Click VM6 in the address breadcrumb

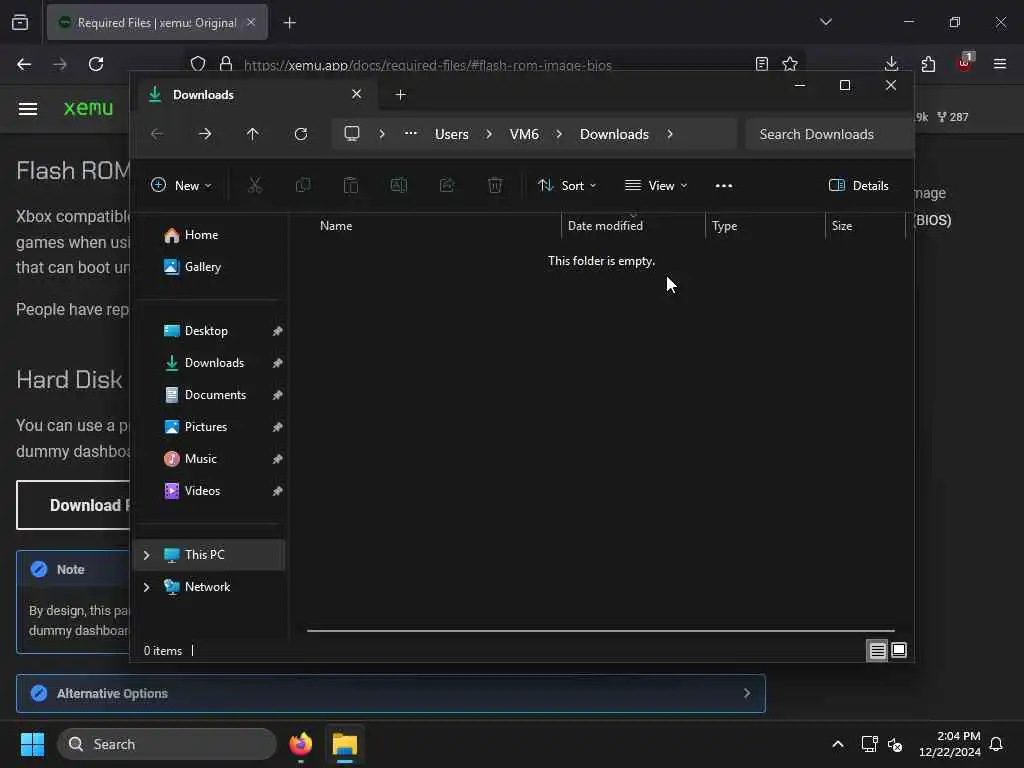click(524, 134)
